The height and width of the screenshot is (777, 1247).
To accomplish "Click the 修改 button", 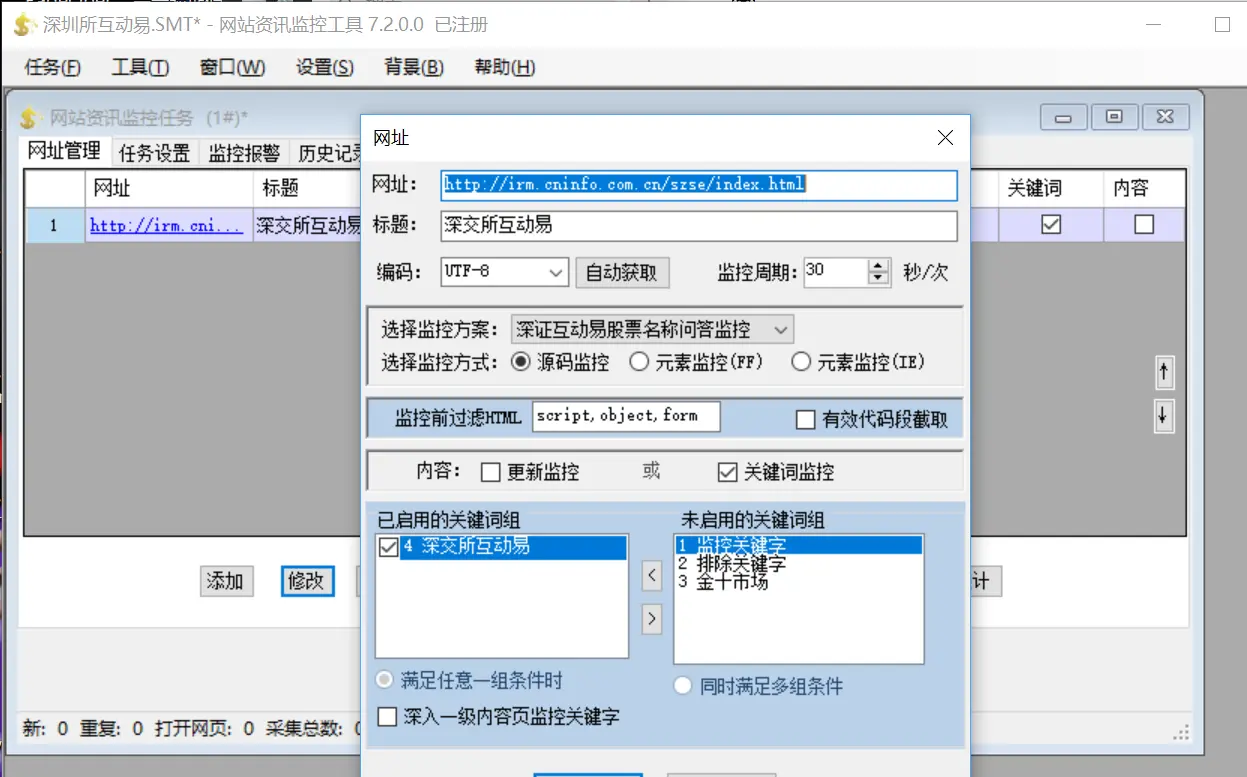I will pos(306,581).
